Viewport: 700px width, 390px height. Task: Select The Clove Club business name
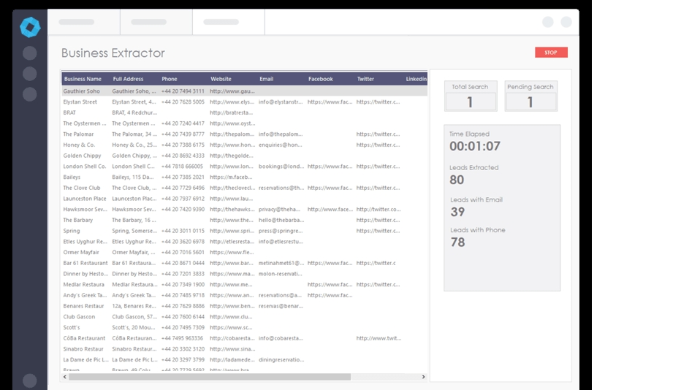click(82, 187)
